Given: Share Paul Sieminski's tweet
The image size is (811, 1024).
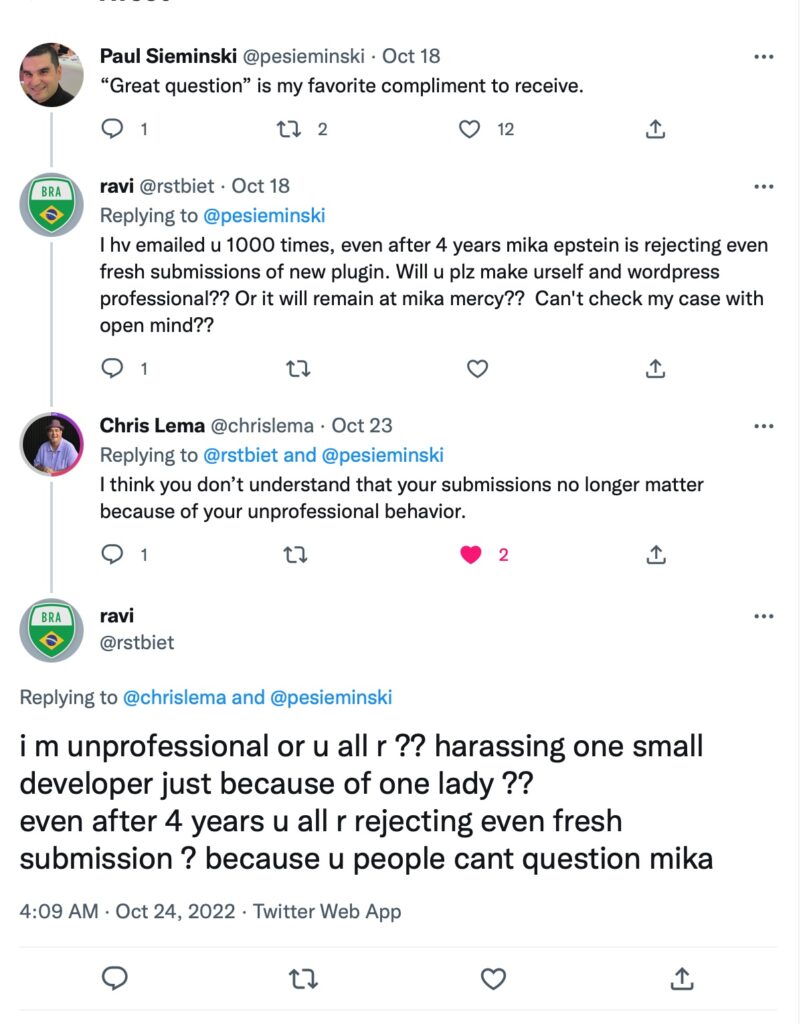Looking at the screenshot, I should tap(656, 129).
